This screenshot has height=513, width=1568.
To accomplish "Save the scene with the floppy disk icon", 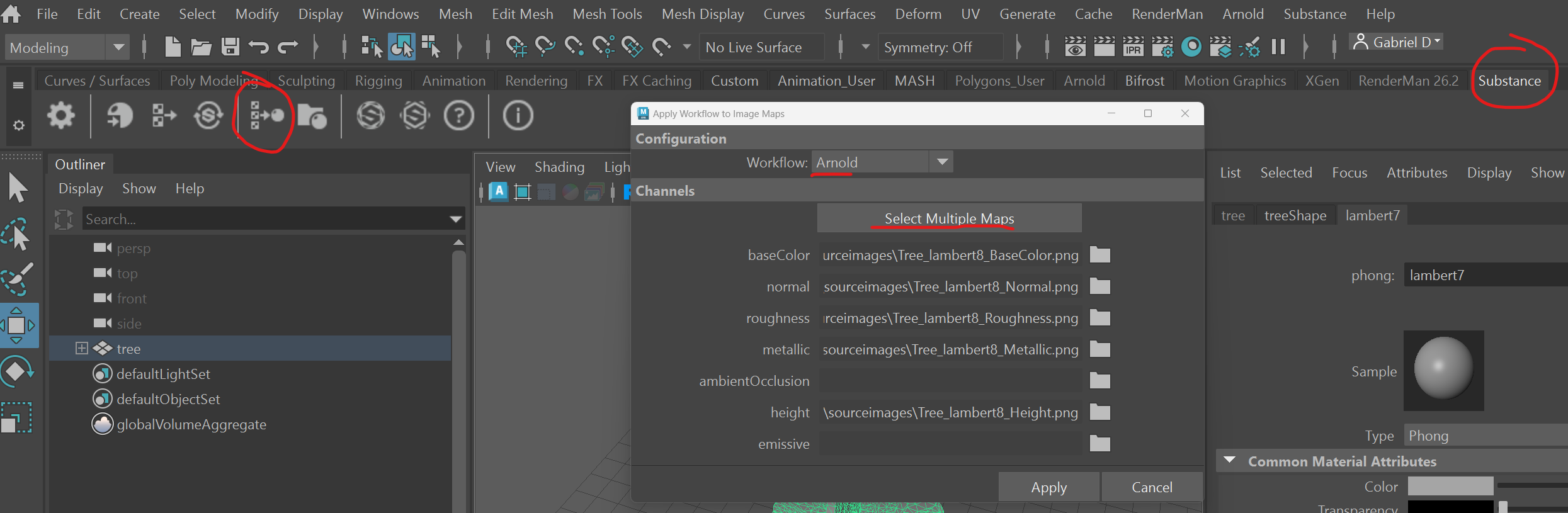I will pos(230,47).
